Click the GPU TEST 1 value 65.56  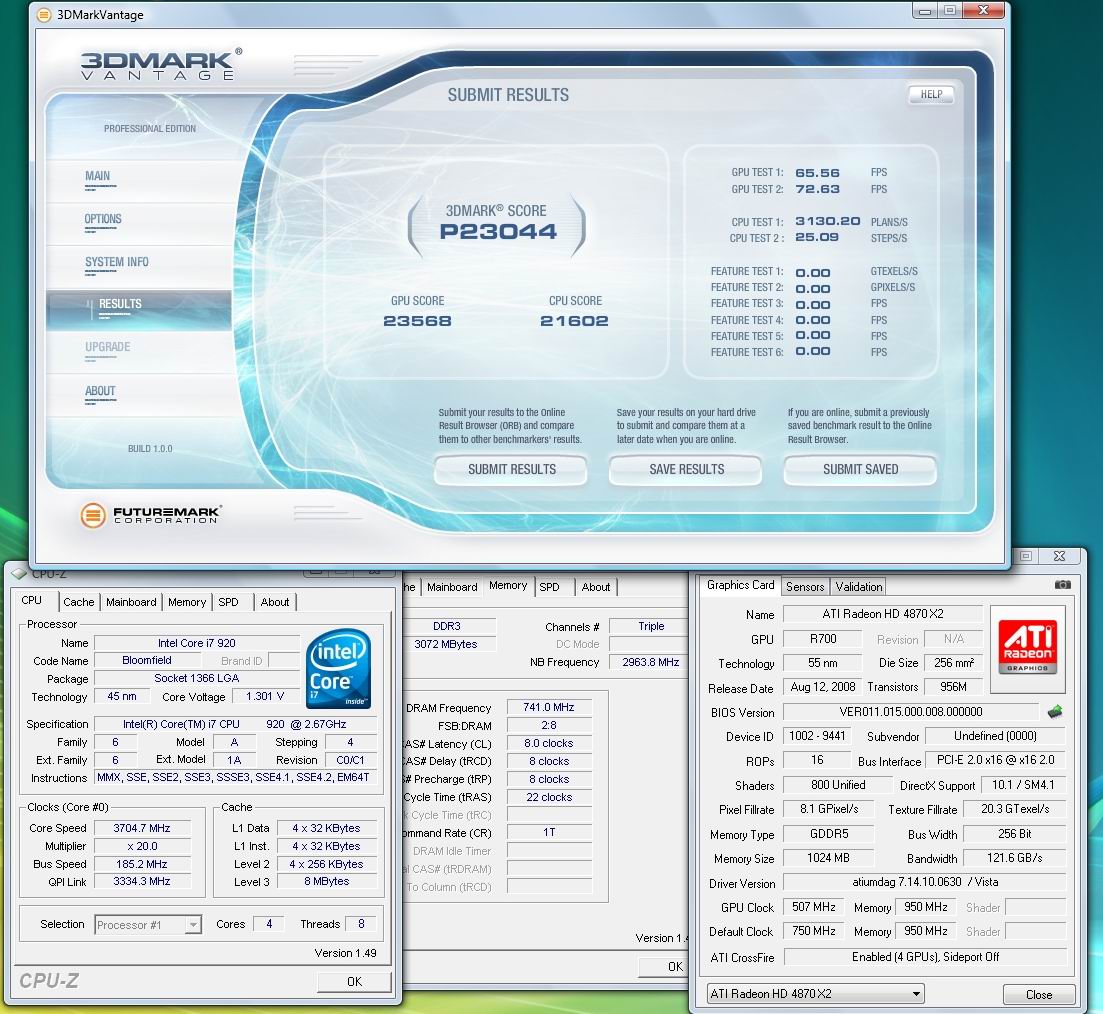tap(817, 172)
